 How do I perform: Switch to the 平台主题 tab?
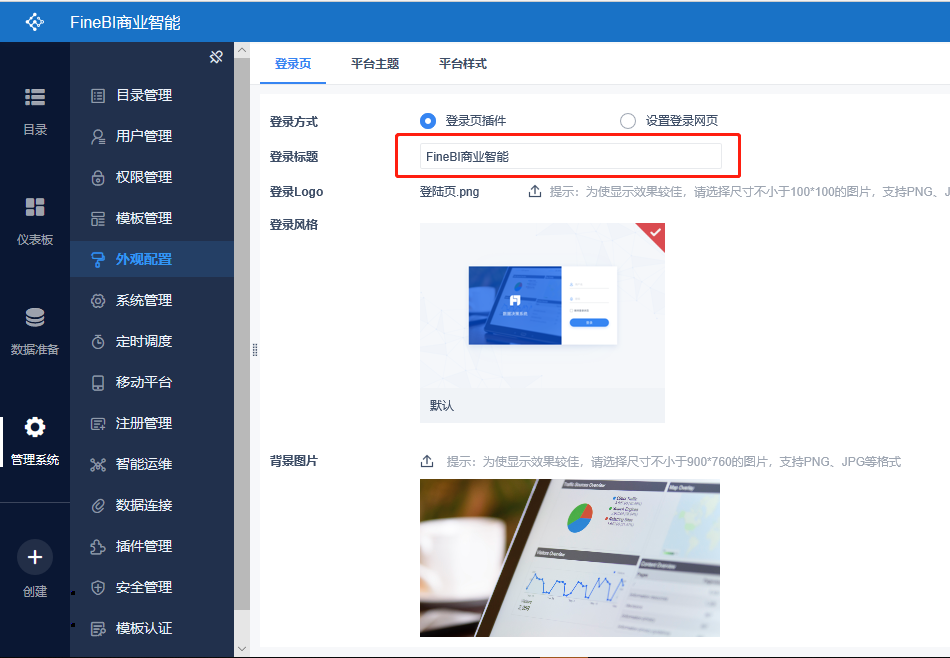click(x=375, y=64)
